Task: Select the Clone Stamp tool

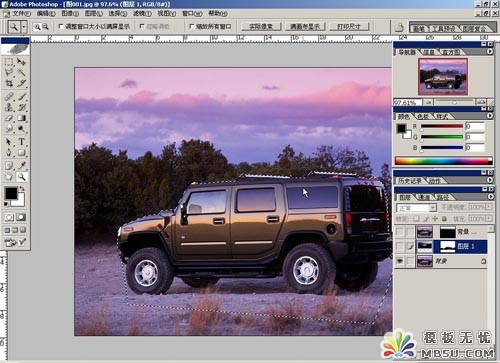Action: (9, 107)
